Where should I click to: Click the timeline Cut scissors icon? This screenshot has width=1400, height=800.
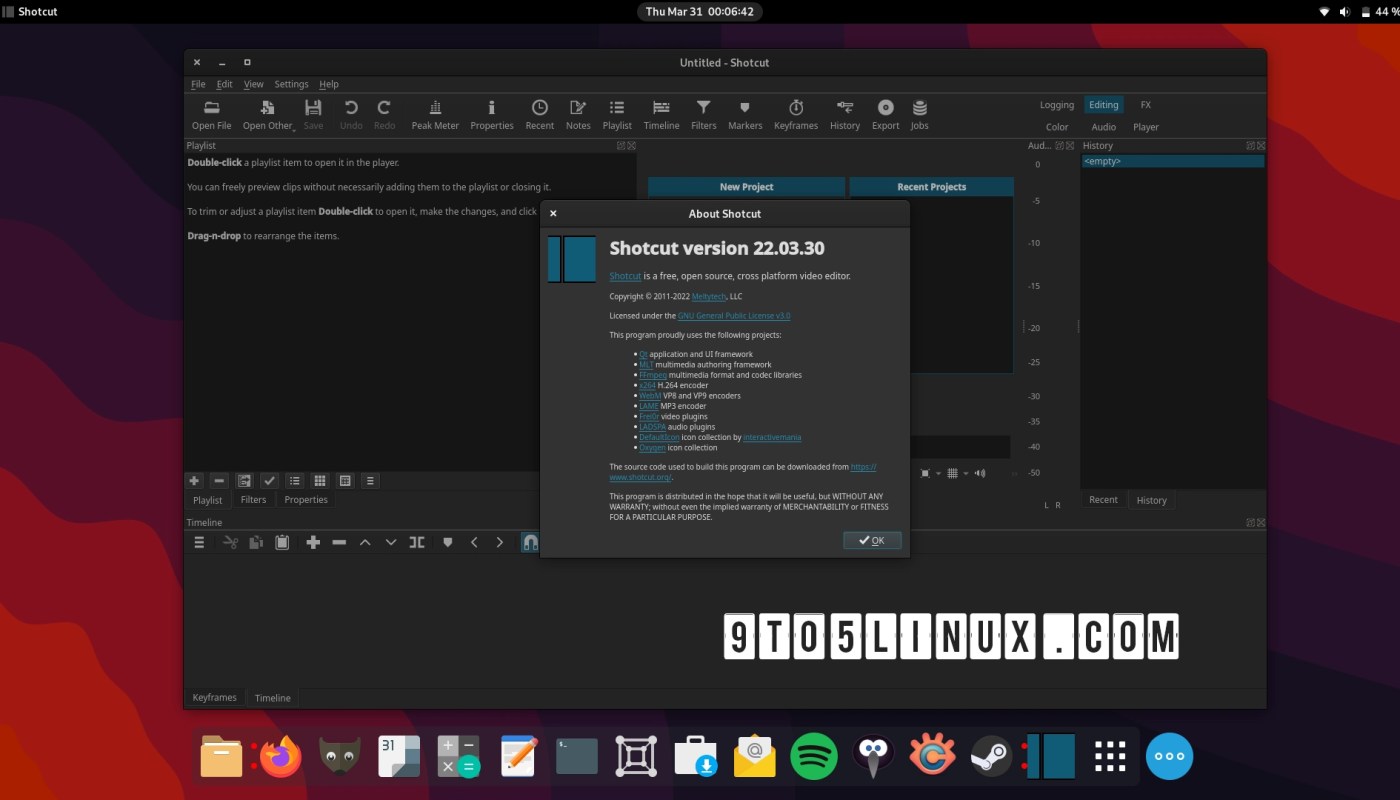[230, 542]
